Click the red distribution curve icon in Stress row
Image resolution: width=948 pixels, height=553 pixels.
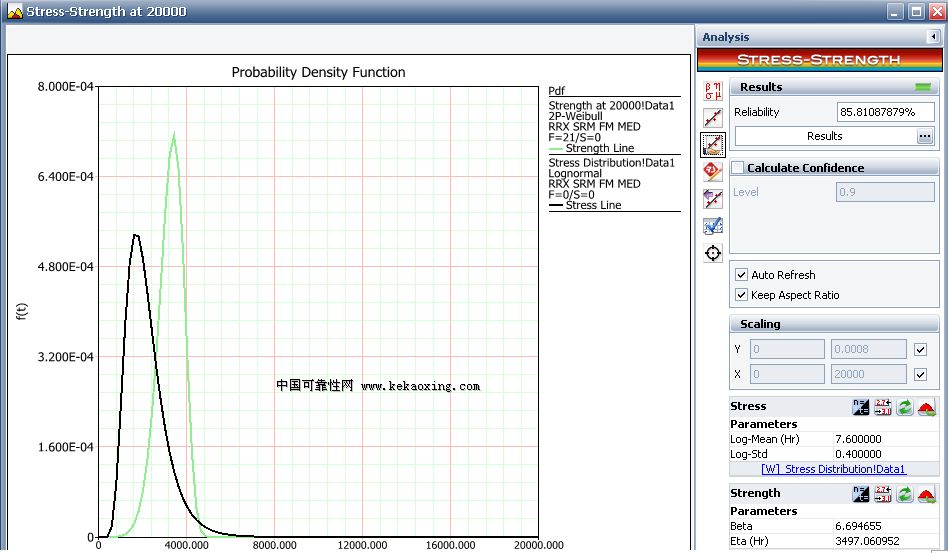pos(927,407)
